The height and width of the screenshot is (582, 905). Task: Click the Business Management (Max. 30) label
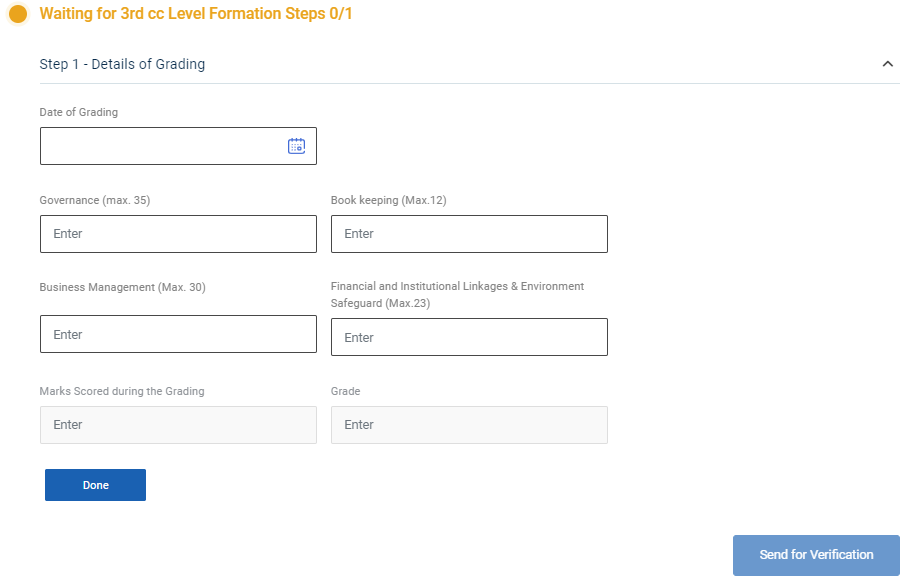coord(122,287)
